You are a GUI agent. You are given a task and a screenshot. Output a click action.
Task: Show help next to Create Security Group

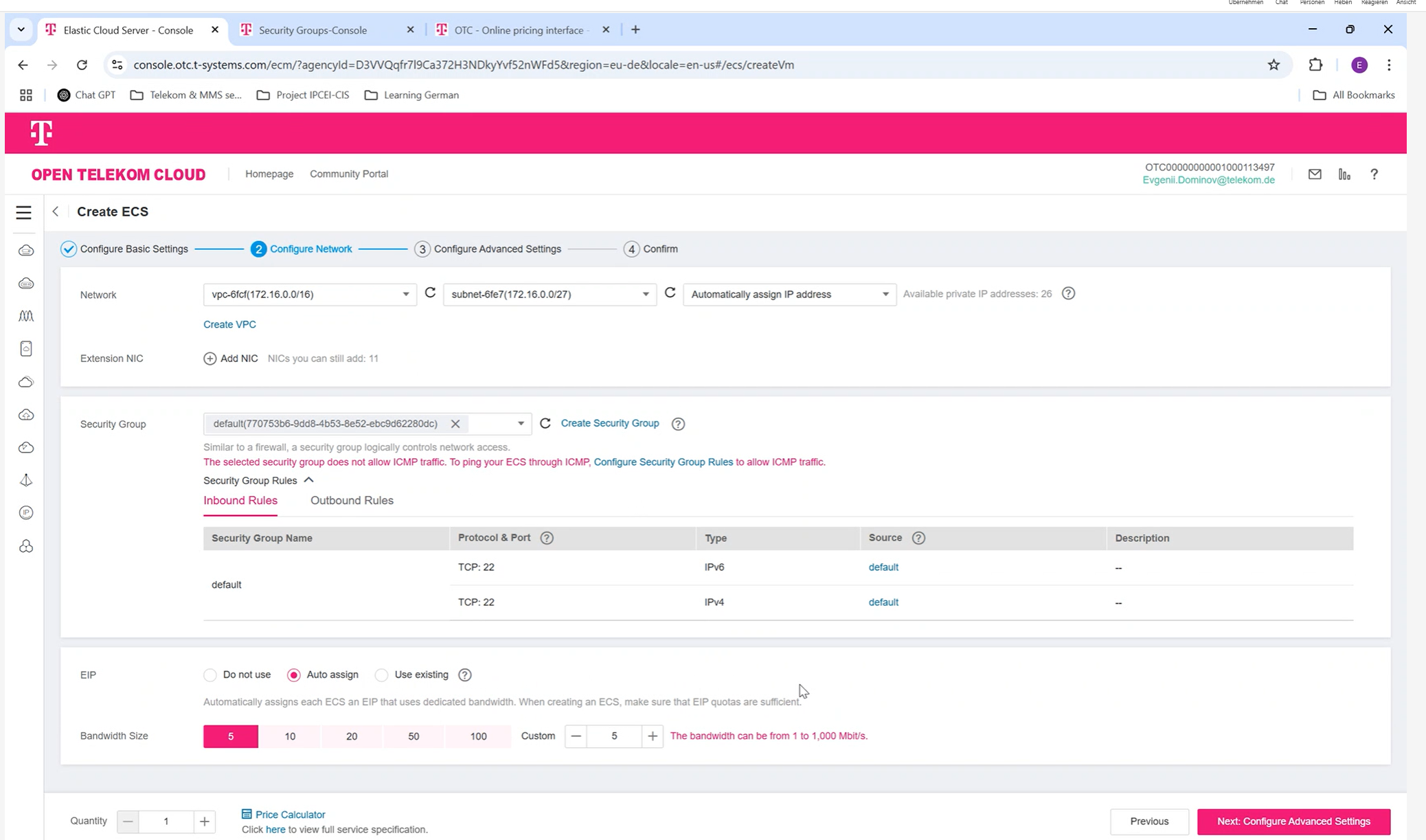(678, 424)
